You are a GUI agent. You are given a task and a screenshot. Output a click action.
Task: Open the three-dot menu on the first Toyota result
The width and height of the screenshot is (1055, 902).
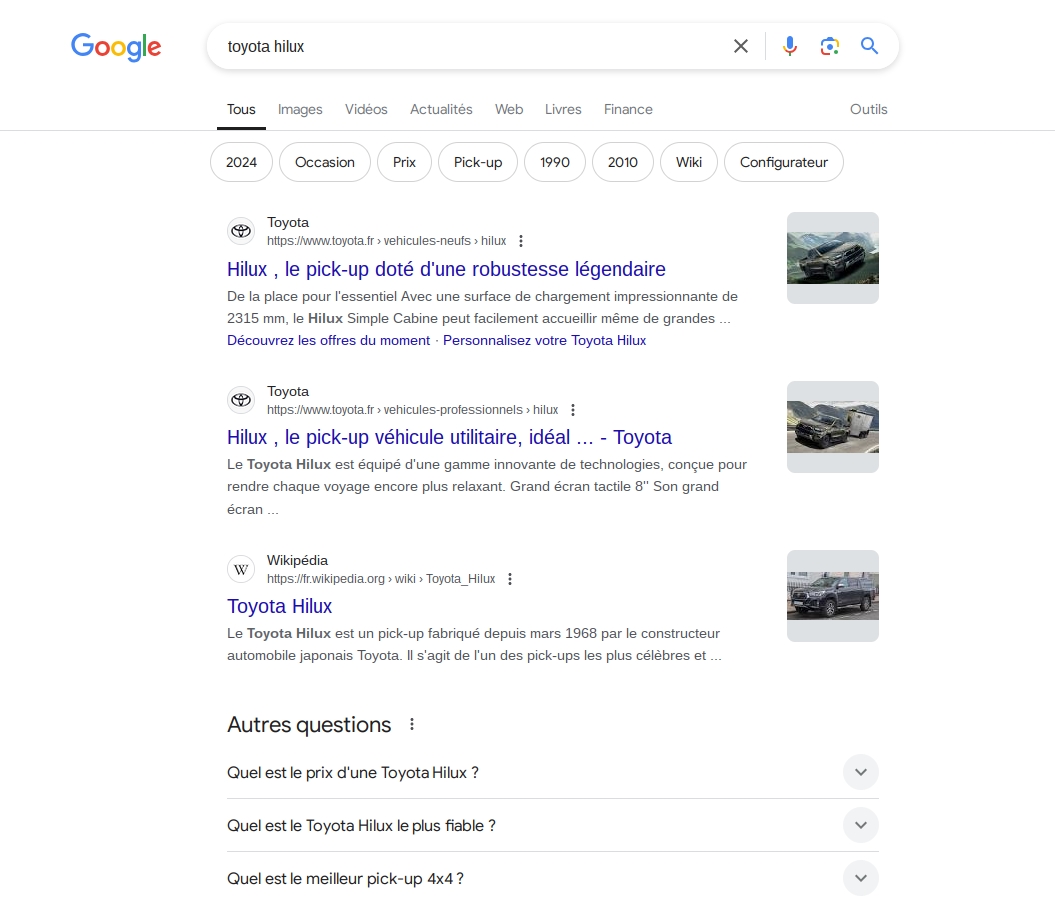pos(521,241)
